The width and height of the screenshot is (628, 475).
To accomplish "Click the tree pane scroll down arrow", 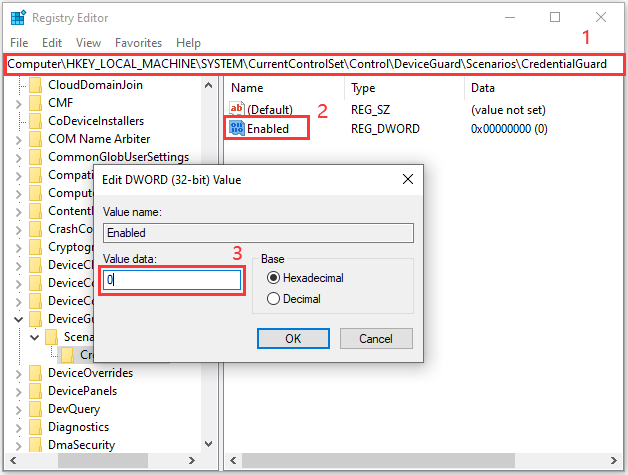I will coord(208,444).
